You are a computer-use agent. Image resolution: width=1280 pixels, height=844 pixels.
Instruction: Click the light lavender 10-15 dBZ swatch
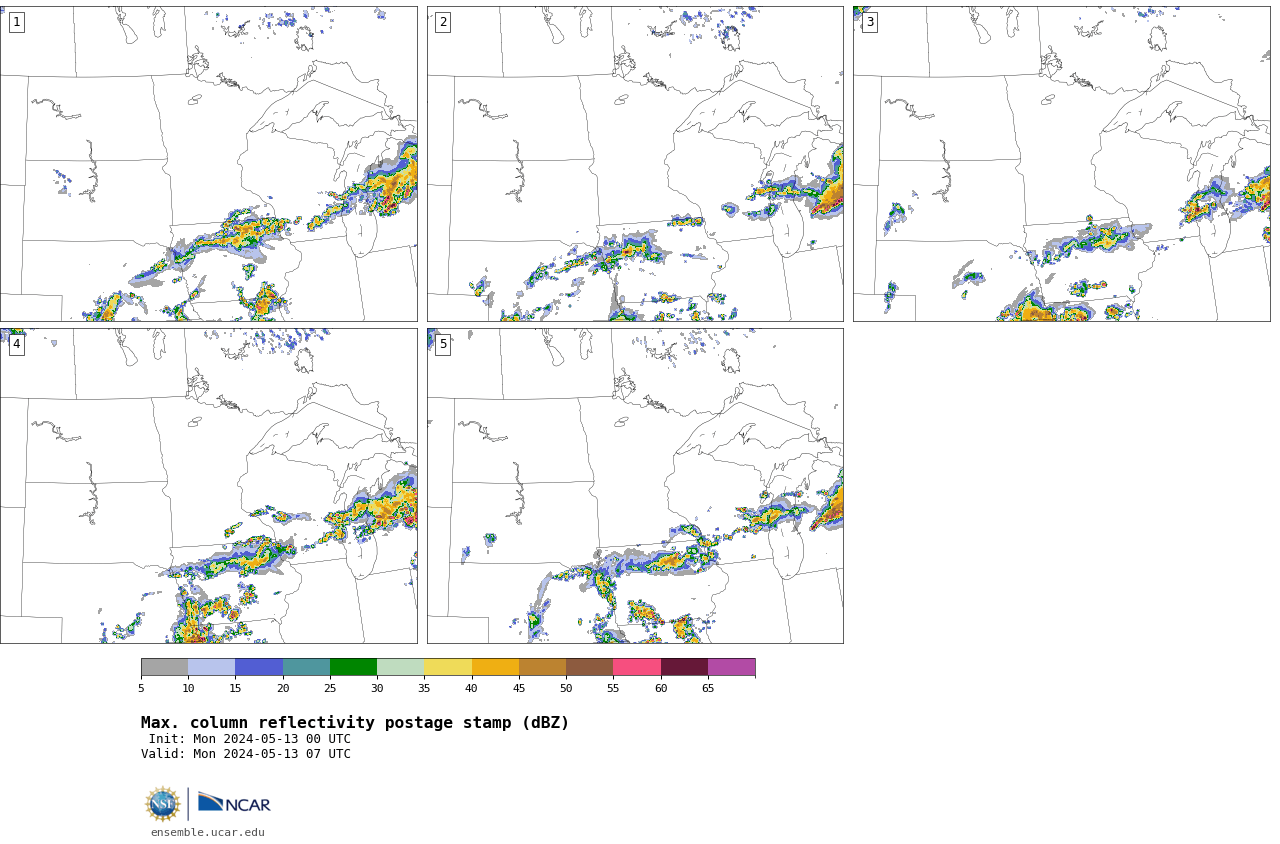(211, 667)
